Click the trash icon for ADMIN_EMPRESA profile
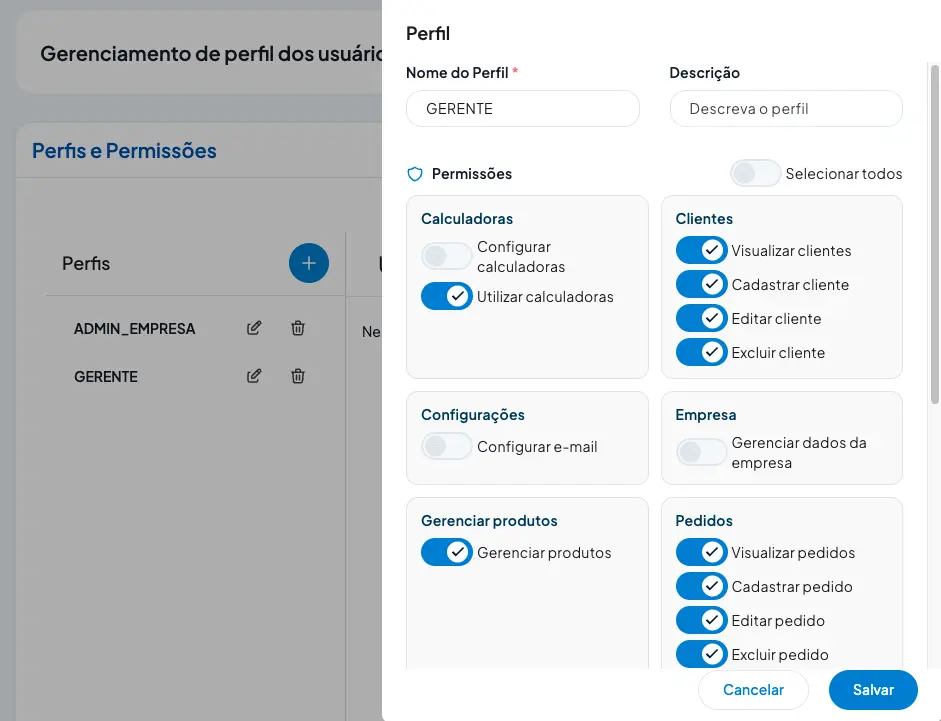Screen dimensions: 941x721 coord(297,328)
